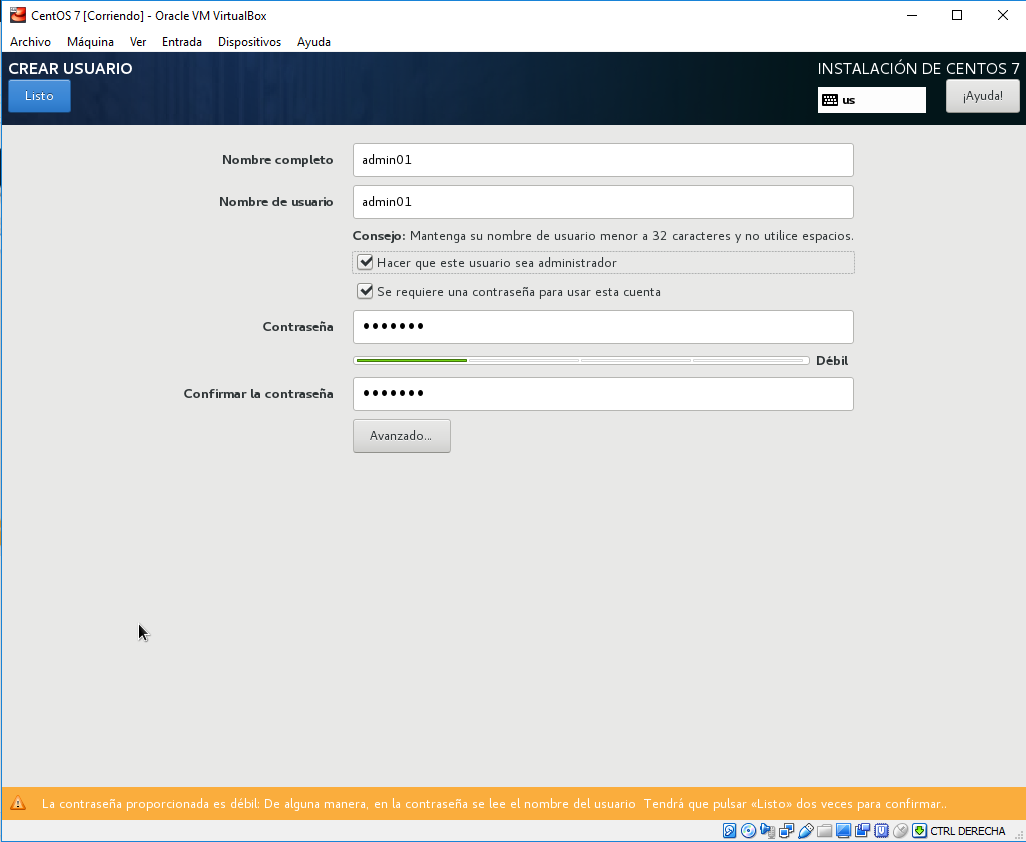The height and width of the screenshot is (842, 1026).
Task: Click the password strength bar
Action: (581, 360)
